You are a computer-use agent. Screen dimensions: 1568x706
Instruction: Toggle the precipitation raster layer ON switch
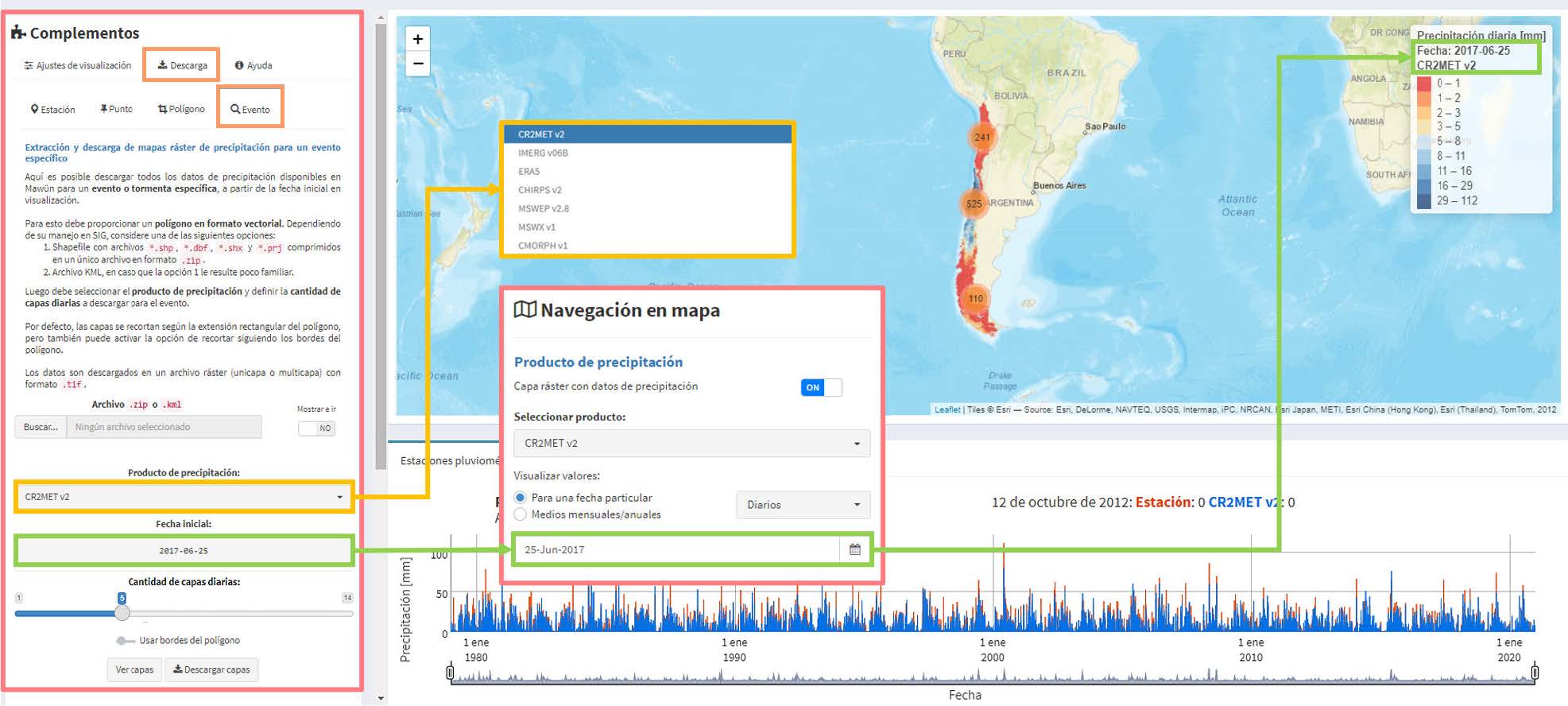[x=820, y=387]
